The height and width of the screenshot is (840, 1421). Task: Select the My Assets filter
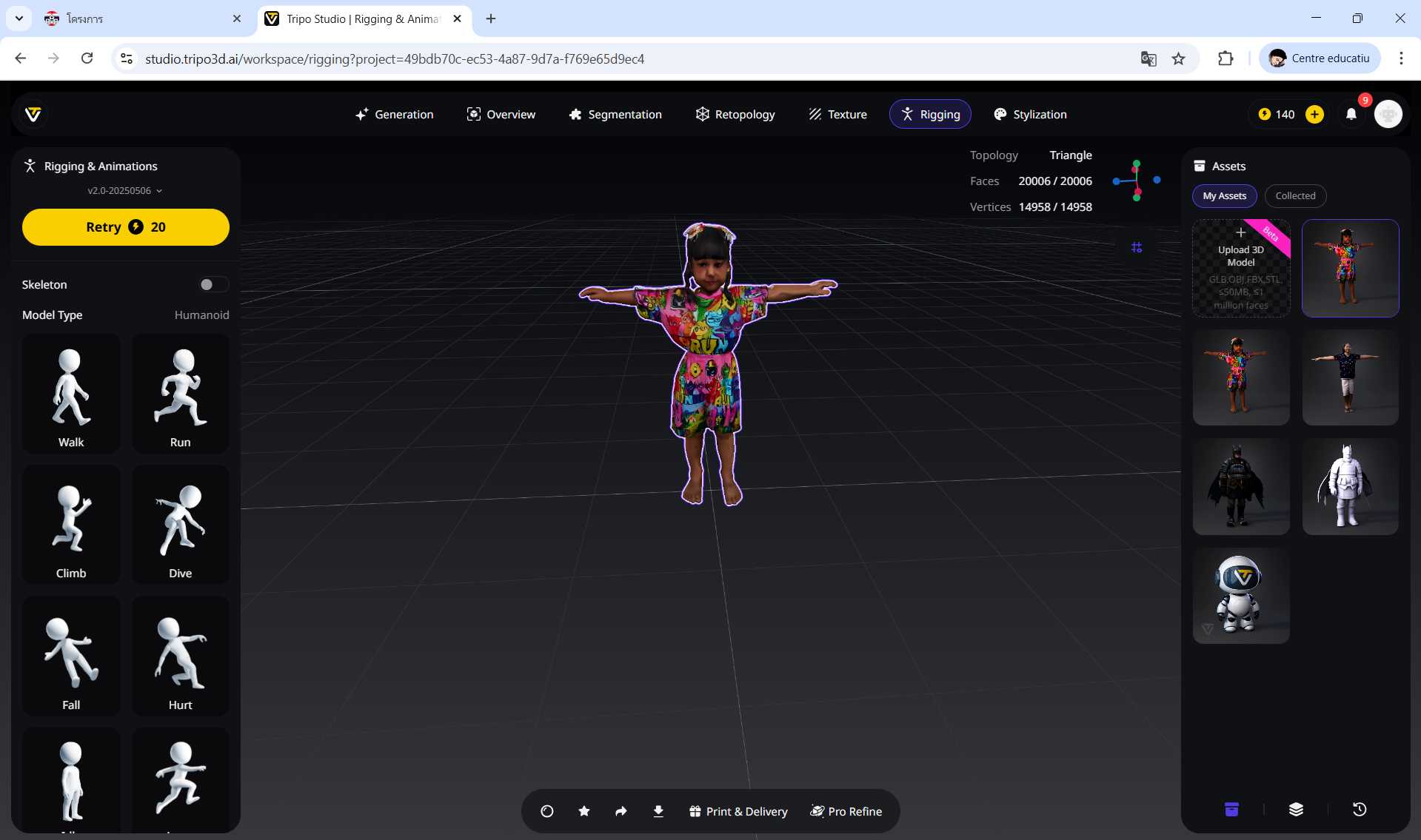[1224, 196]
